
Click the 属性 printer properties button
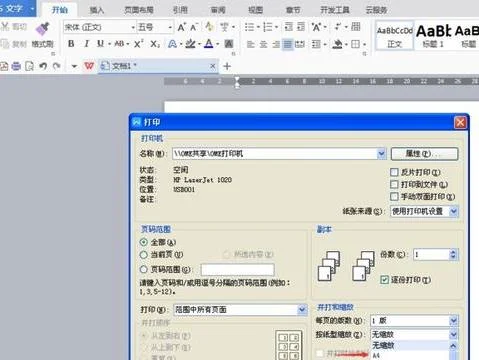[424, 154]
